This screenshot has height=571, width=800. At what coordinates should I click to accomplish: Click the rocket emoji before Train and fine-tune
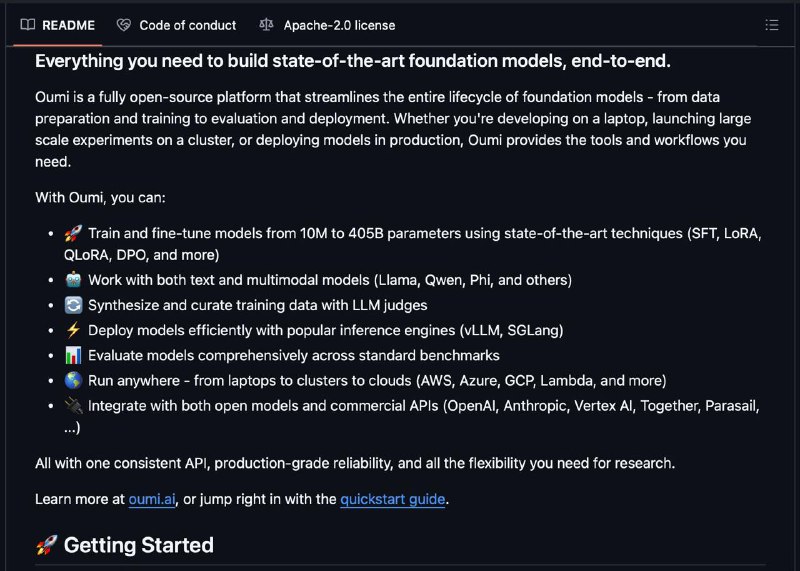[73, 234]
